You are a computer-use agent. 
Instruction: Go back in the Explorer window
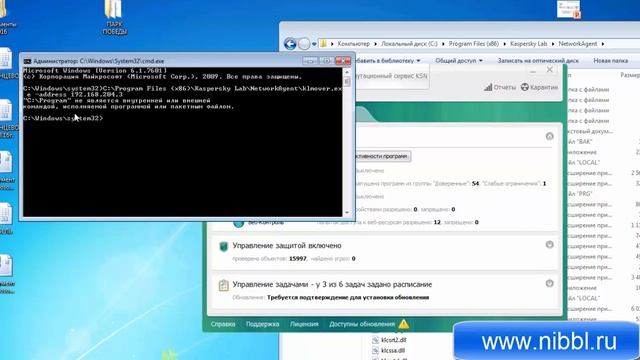coord(290,44)
